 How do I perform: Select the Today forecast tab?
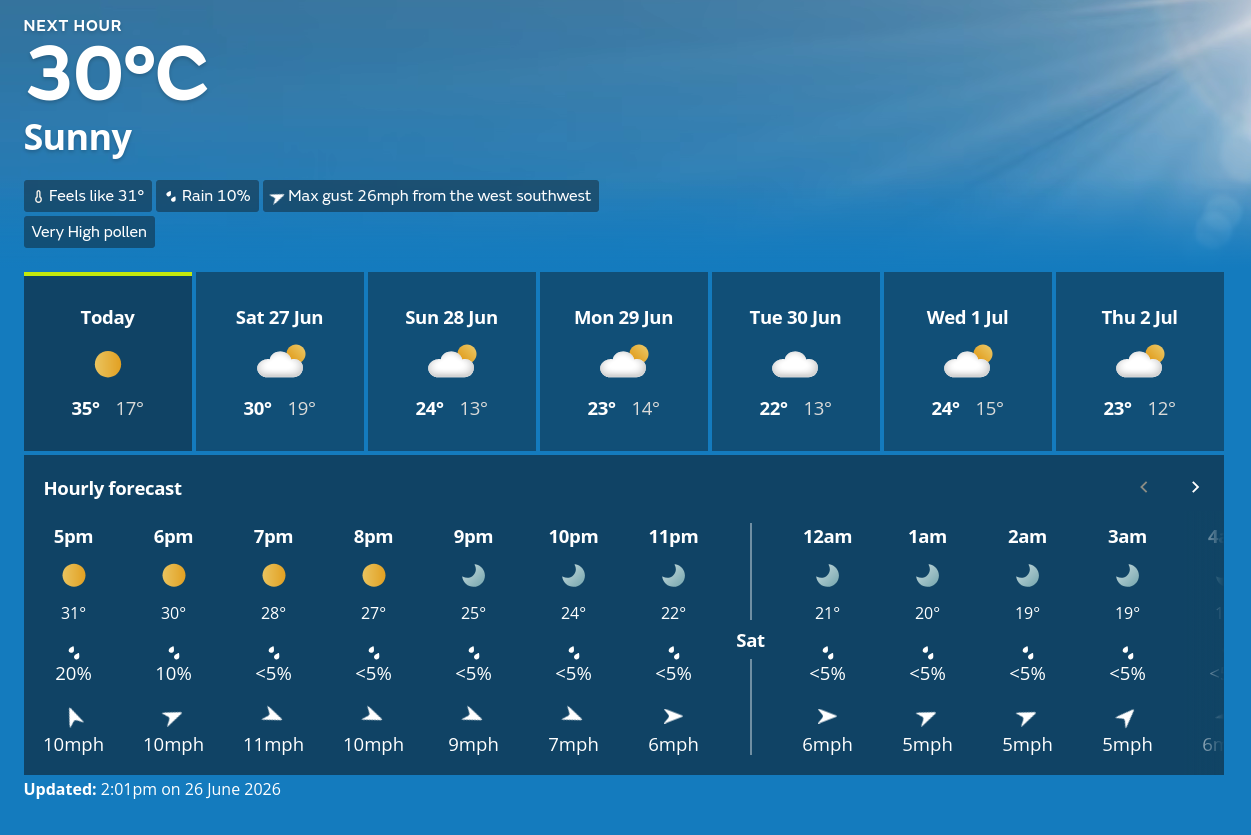click(x=108, y=361)
